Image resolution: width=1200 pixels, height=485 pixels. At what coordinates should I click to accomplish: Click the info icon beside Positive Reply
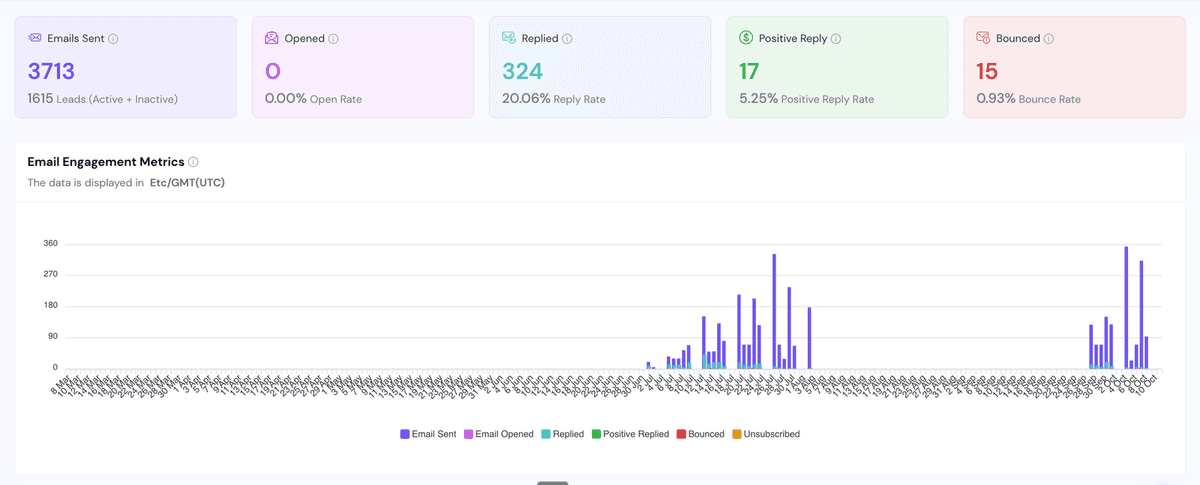(x=836, y=39)
